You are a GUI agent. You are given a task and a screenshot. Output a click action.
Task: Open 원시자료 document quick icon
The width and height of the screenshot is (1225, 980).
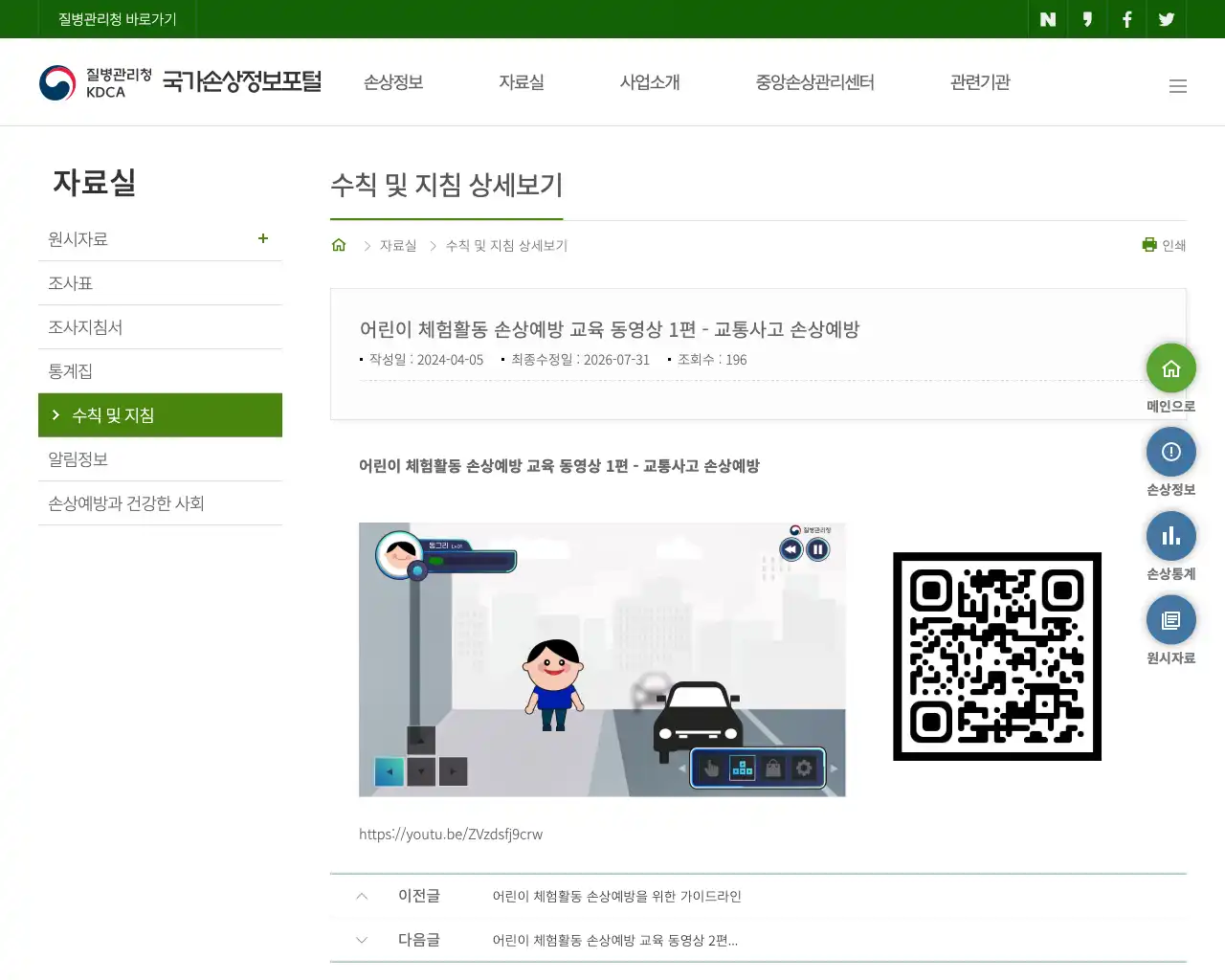(1171, 620)
